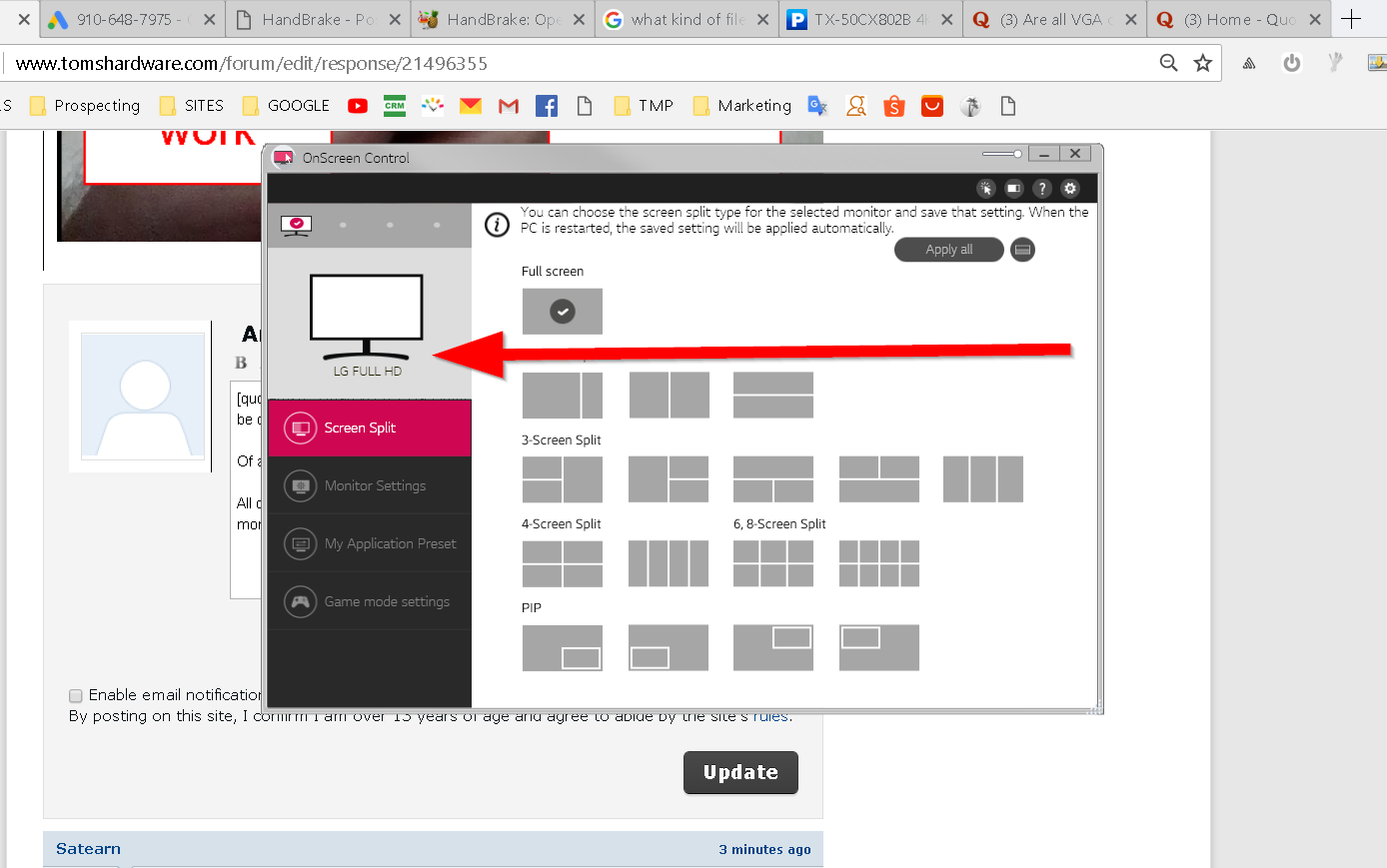Click the Bold button in reply editor
Screen dimensions: 1387x868
point(241,363)
